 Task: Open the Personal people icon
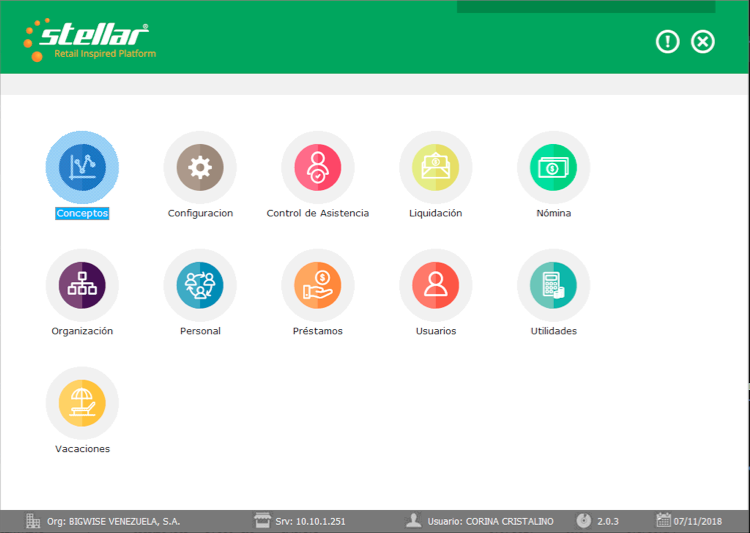[200, 285]
